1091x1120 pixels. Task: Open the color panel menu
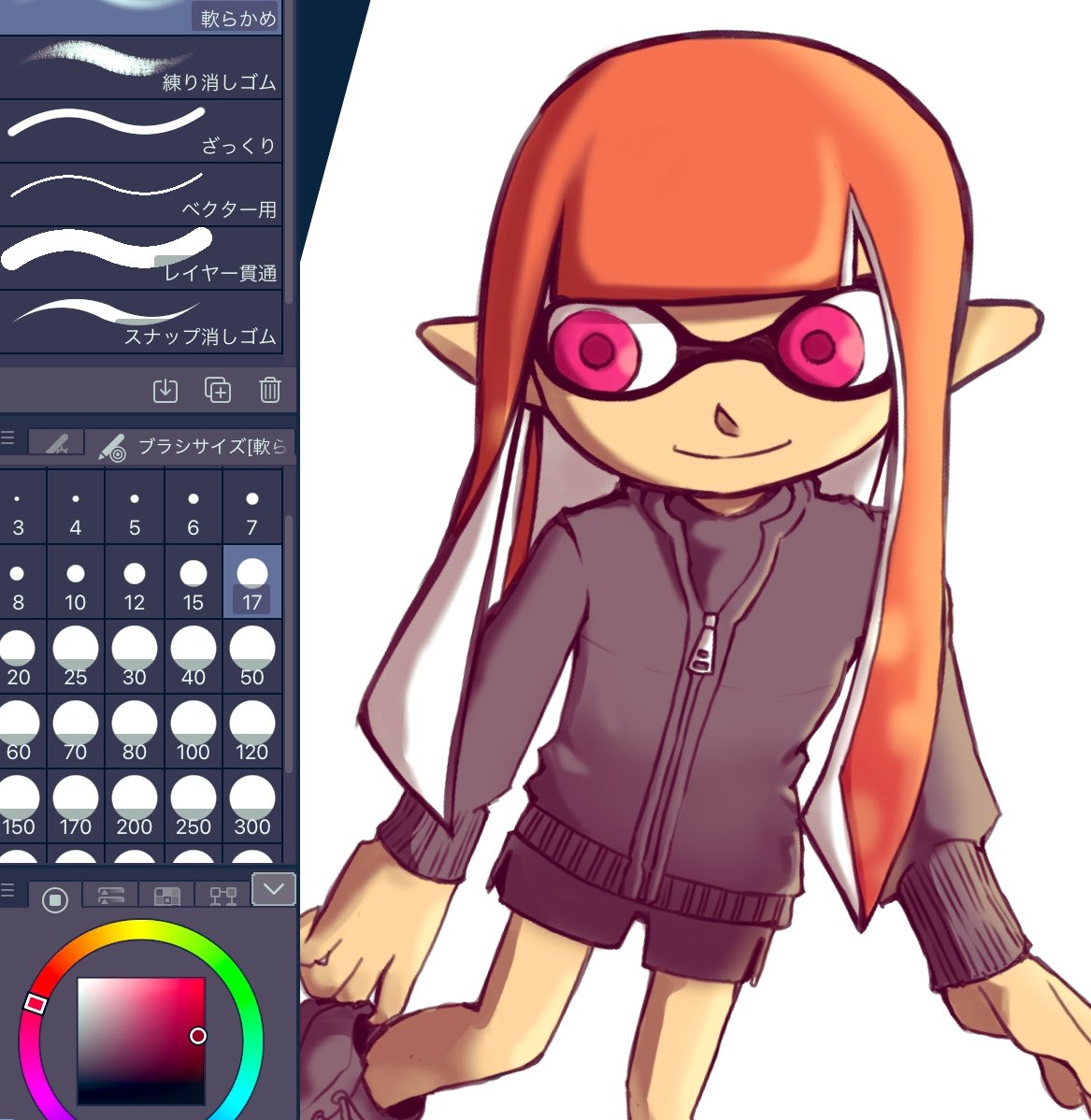7,890
